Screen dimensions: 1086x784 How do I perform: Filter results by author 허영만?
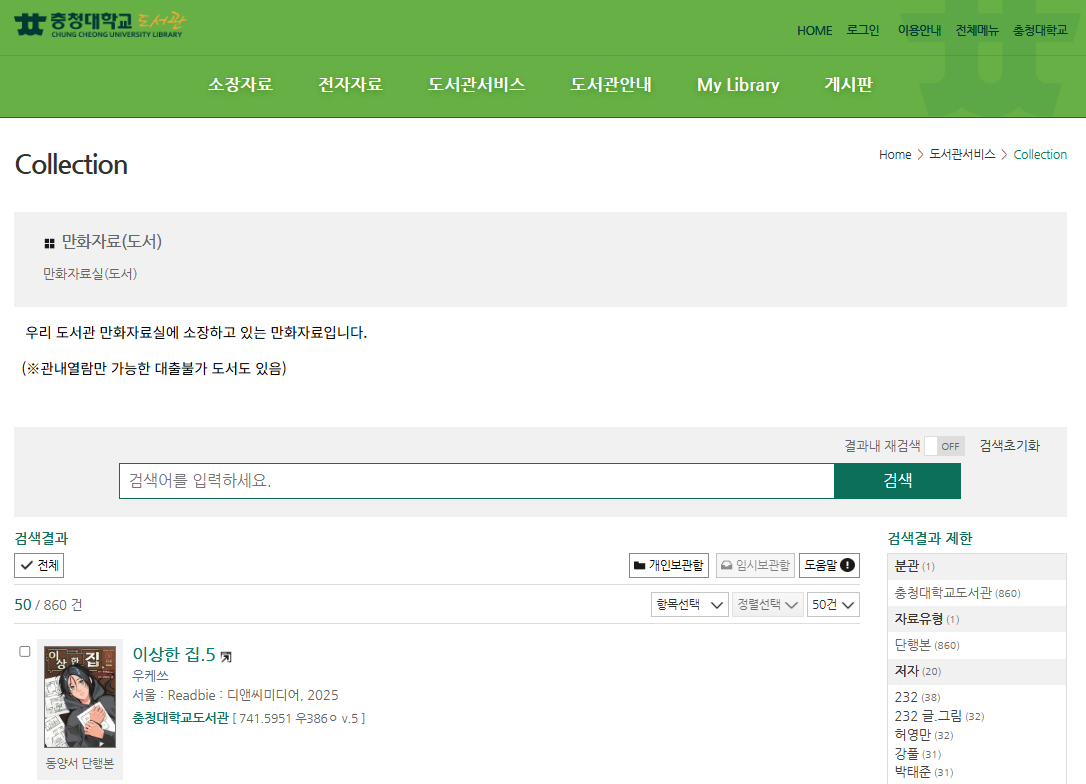(911, 735)
